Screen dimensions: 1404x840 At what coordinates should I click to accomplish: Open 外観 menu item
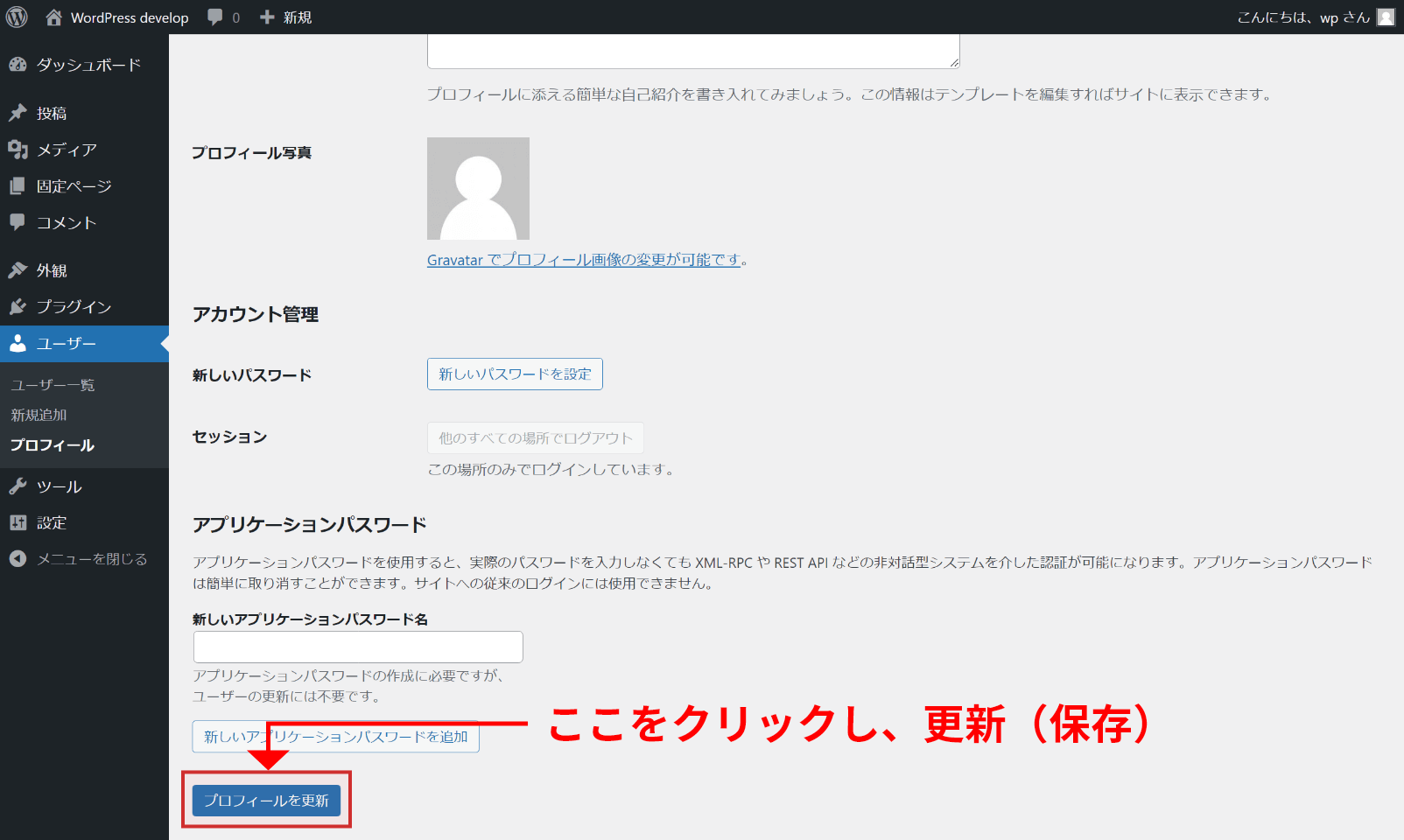tap(84, 270)
